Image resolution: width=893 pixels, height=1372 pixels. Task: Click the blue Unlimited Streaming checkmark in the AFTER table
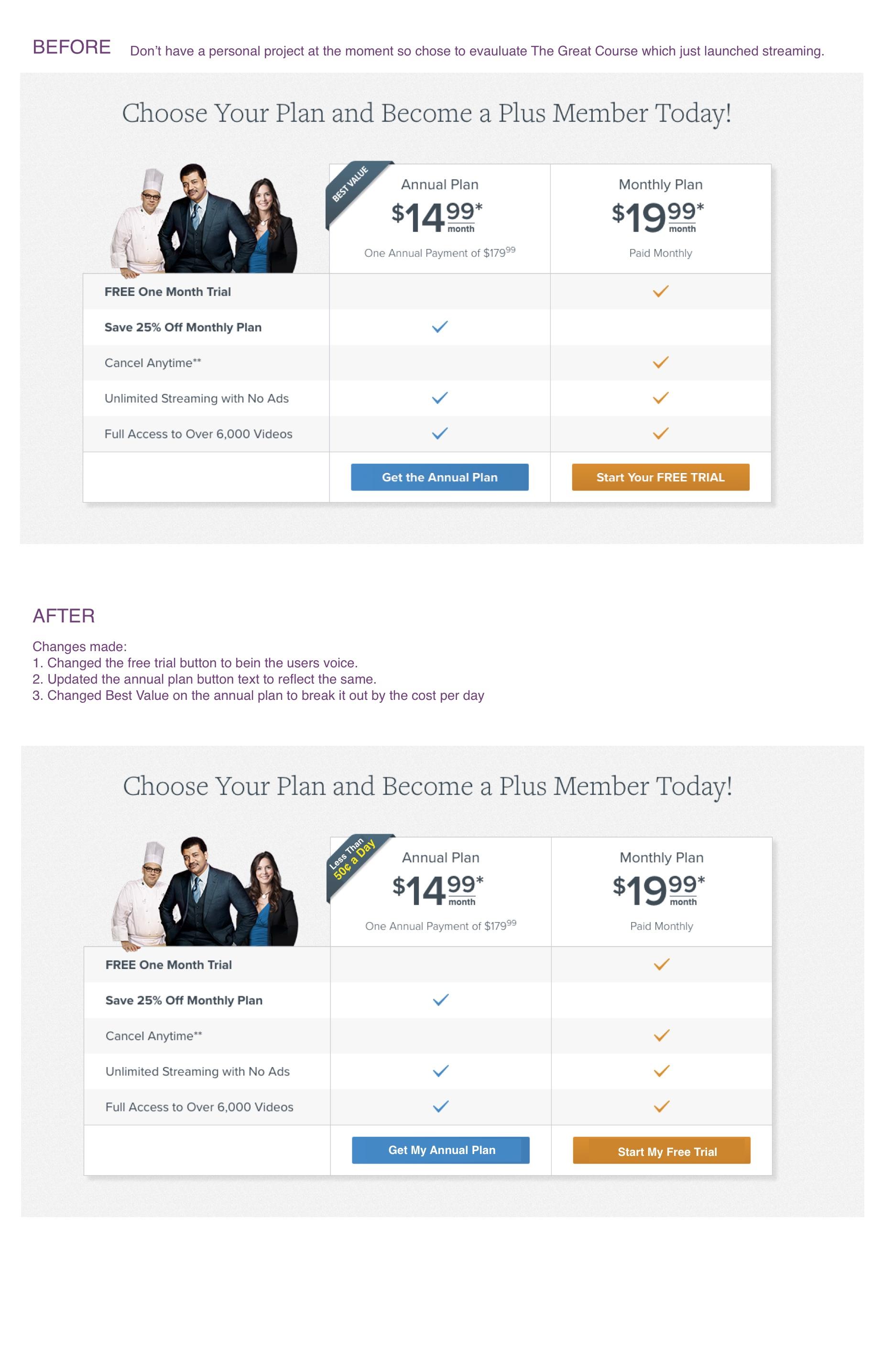tap(440, 1070)
